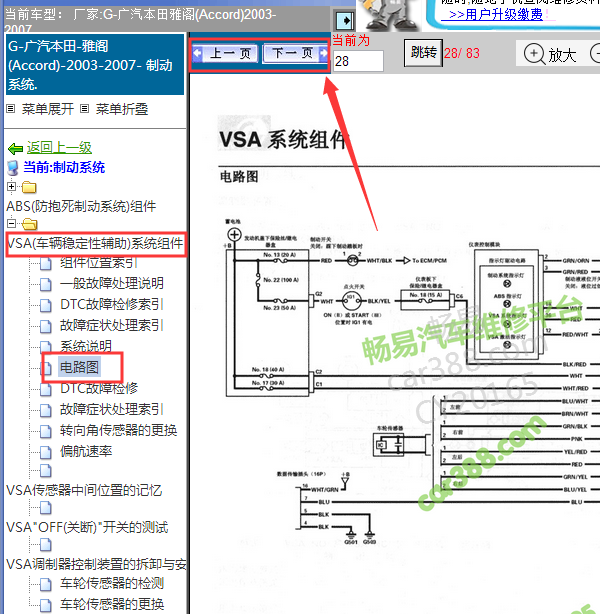Viewport: 600px width, 614px height.
Task: Select the 电路图 tree item
Action: [79, 367]
